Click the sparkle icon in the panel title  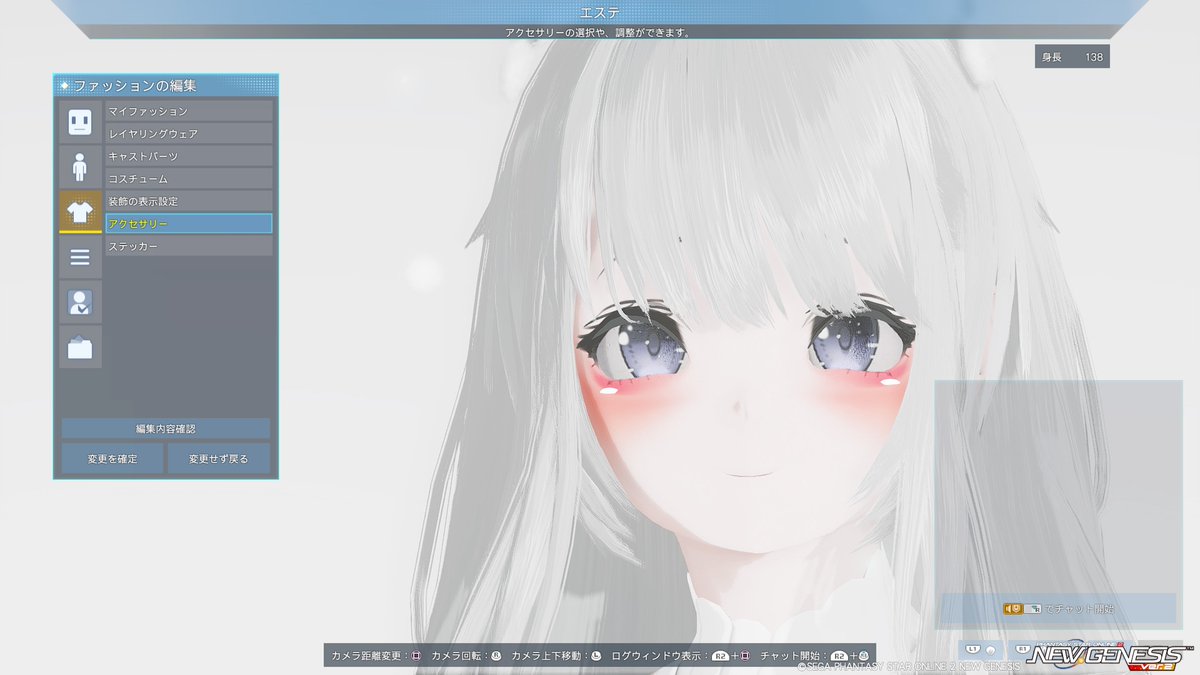[65, 86]
